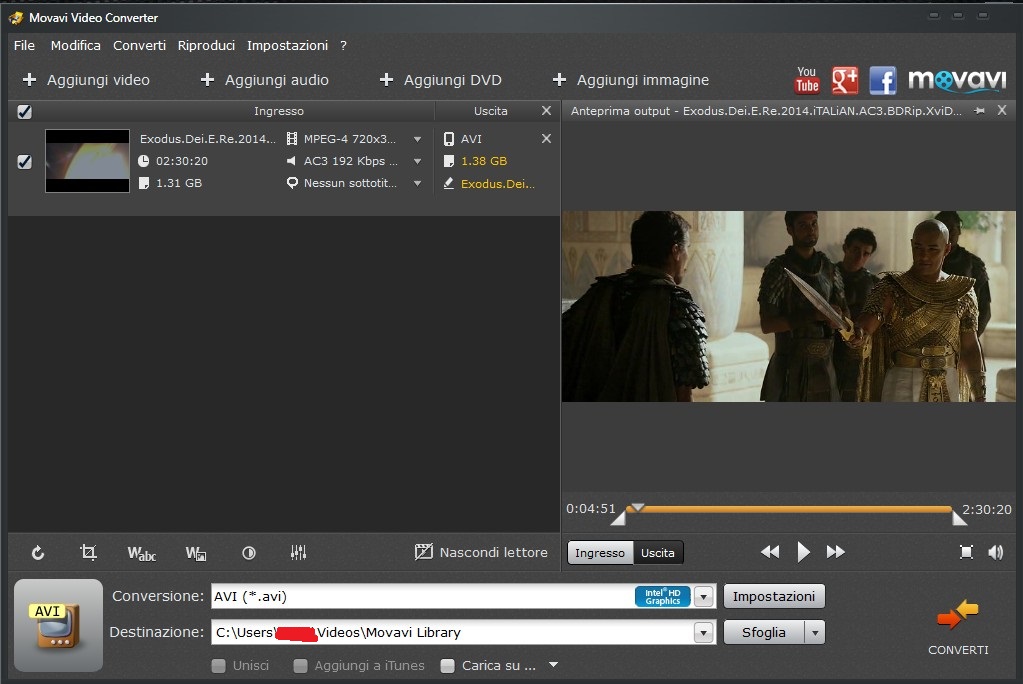The width and height of the screenshot is (1023, 684).
Task: Rewind the preview playback
Action: (x=770, y=552)
